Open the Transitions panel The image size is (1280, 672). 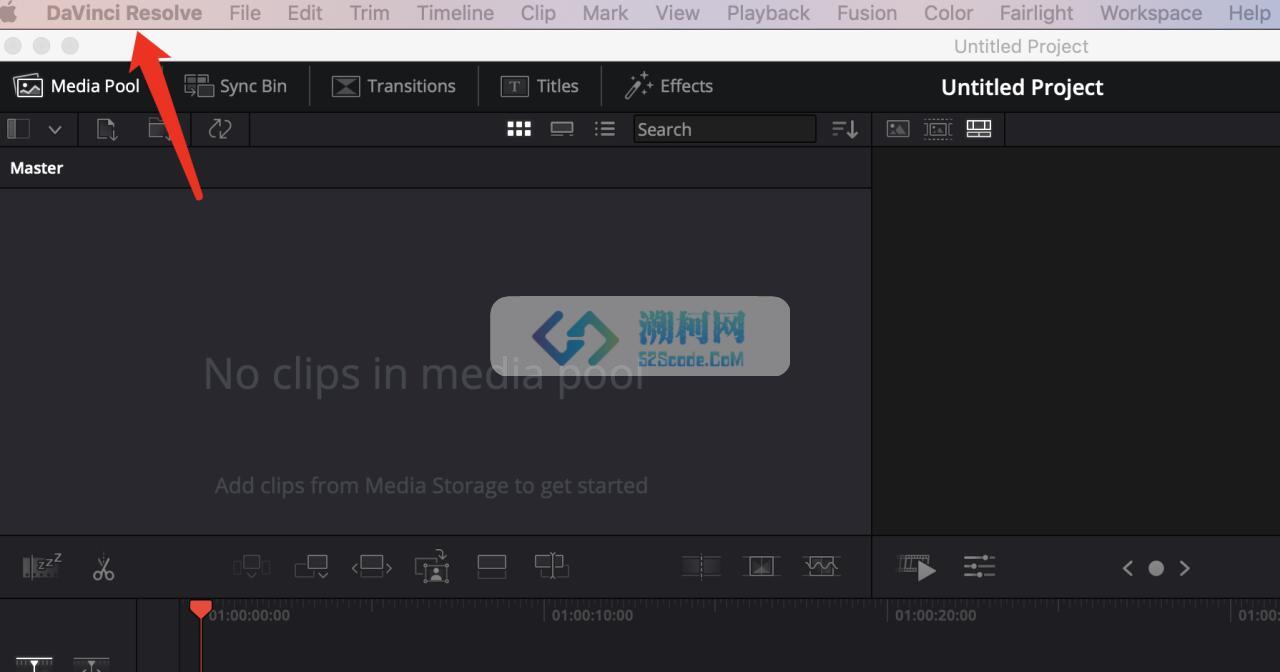(393, 86)
